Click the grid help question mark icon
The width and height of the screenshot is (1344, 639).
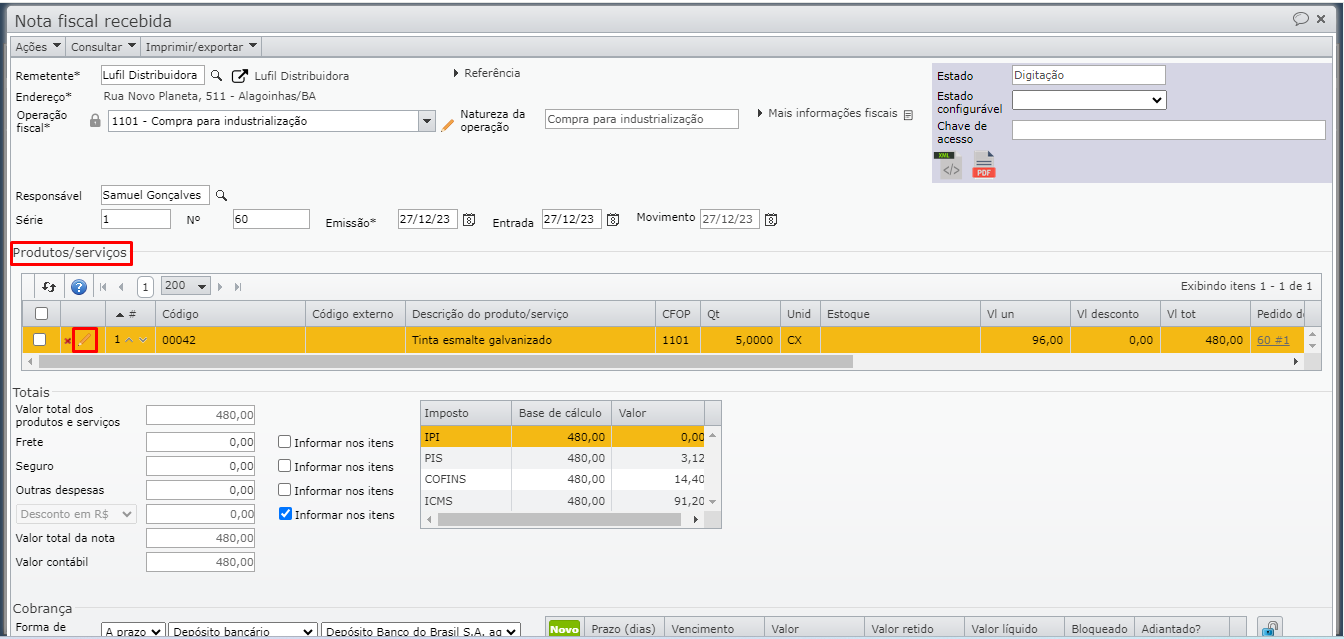tap(79, 287)
